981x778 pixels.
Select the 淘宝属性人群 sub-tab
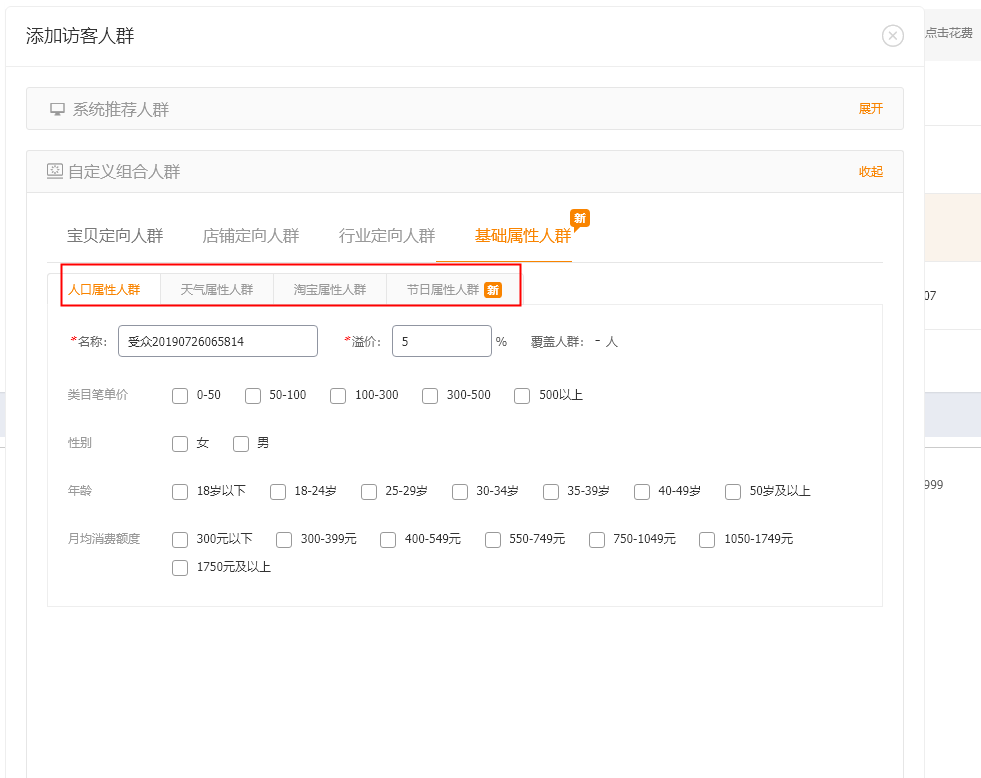[x=330, y=290]
